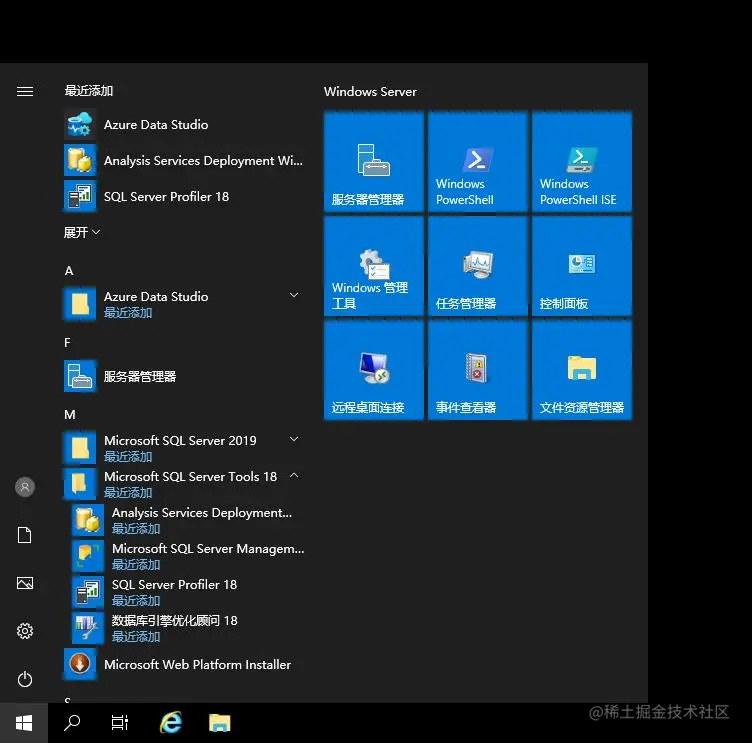Open the 控制面板 tile

[x=582, y=266]
